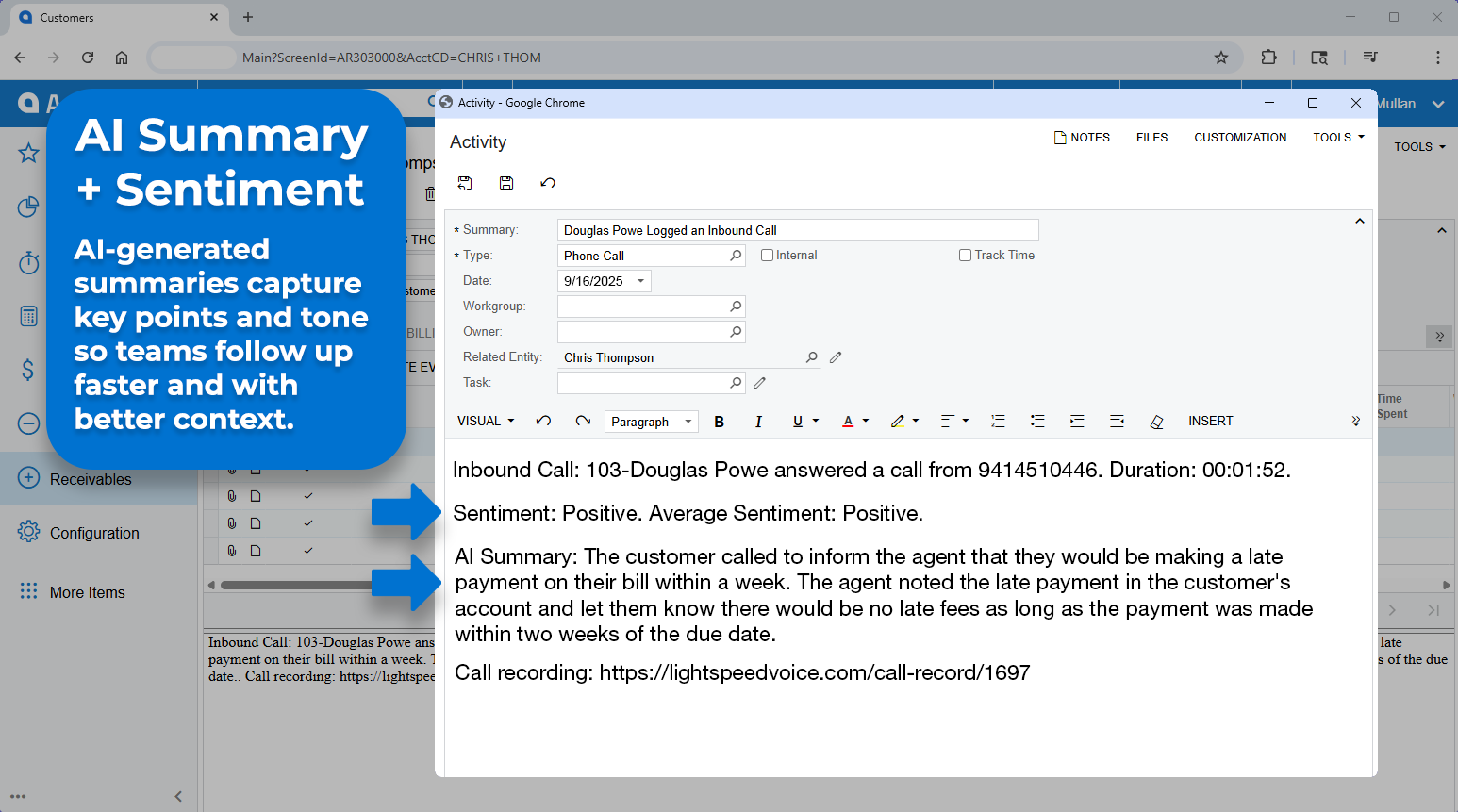Click the Save and Close icon

465,183
